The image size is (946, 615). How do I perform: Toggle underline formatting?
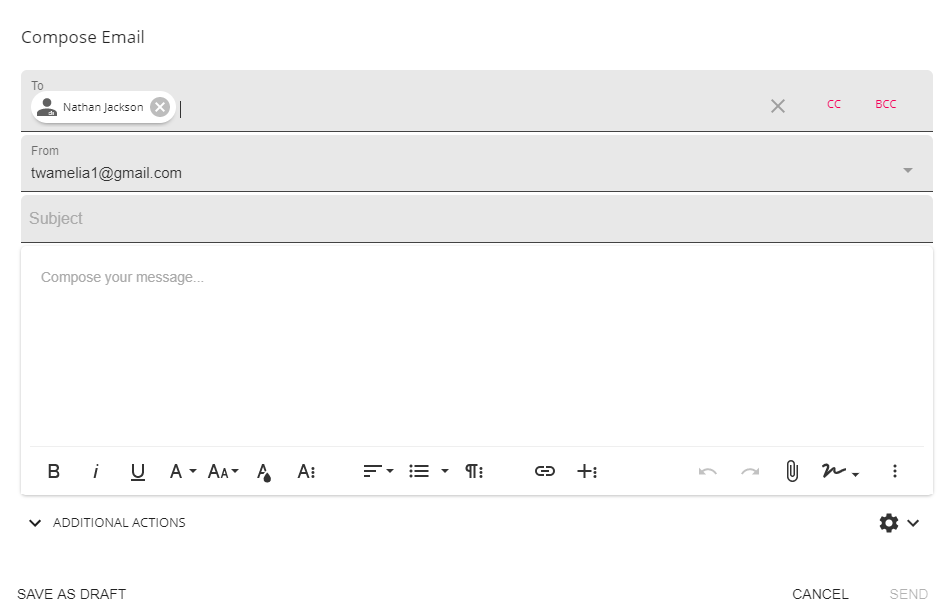138,471
